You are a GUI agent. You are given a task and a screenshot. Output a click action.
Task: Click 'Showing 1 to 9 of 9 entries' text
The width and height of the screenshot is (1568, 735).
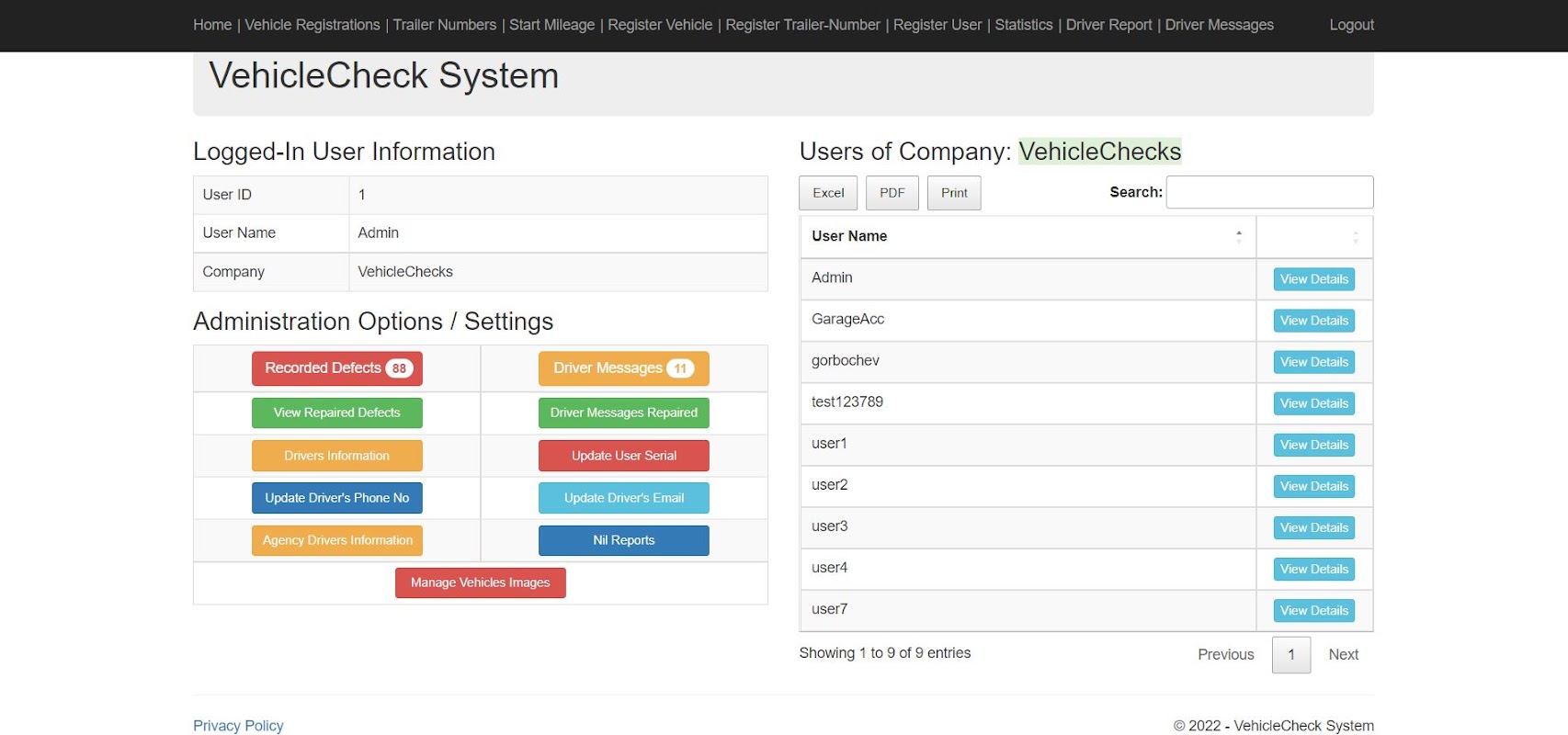[x=885, y=653]
